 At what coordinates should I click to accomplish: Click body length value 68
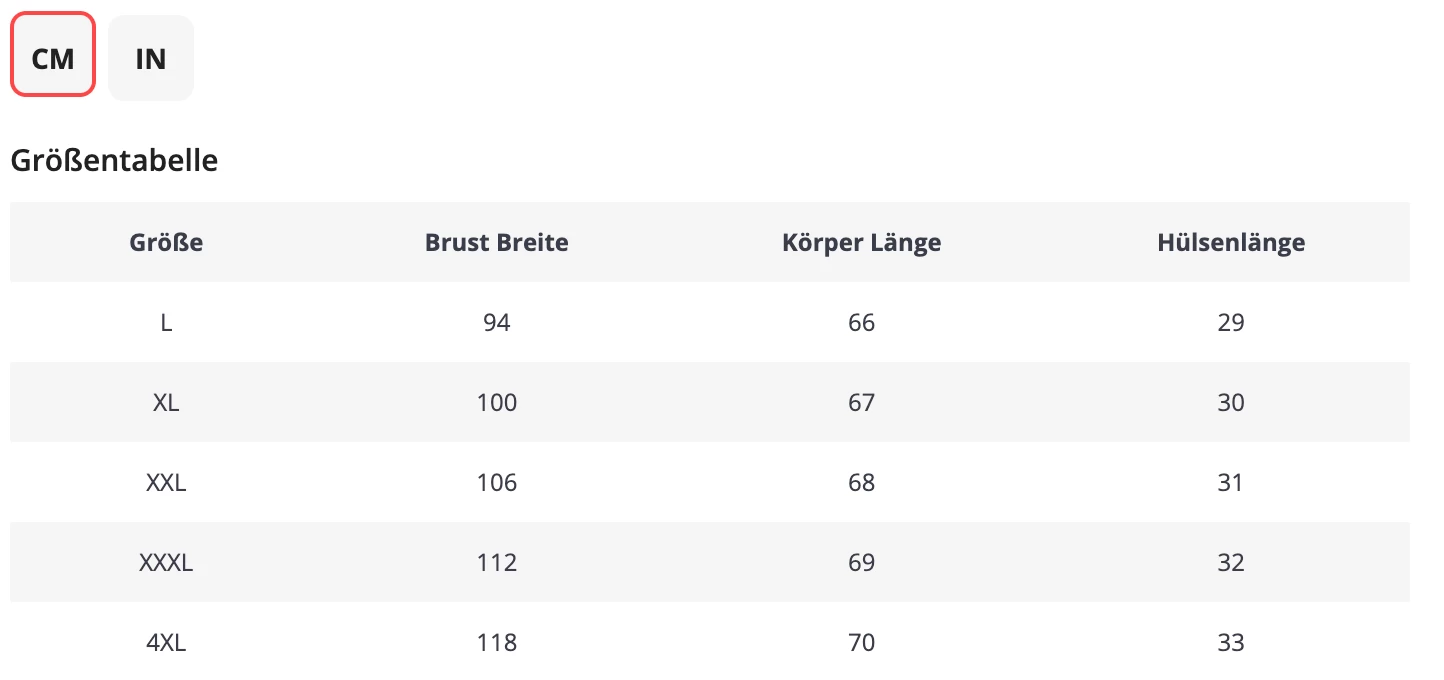coord(861,482)
